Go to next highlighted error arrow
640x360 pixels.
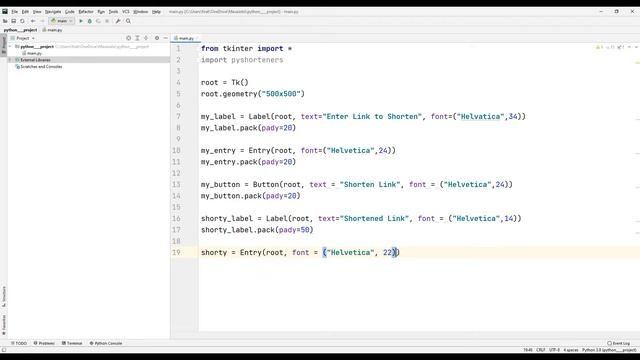(x=636, y=47)
